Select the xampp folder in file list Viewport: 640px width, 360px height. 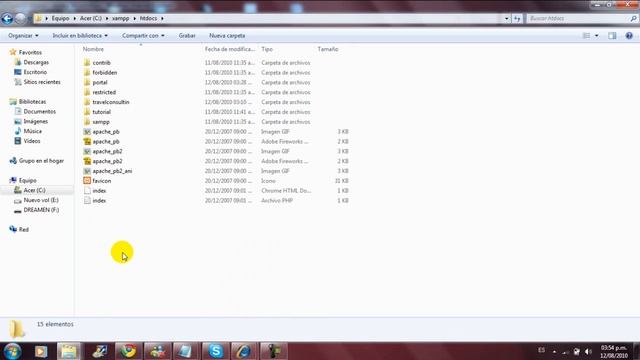(x=101, y=122)
